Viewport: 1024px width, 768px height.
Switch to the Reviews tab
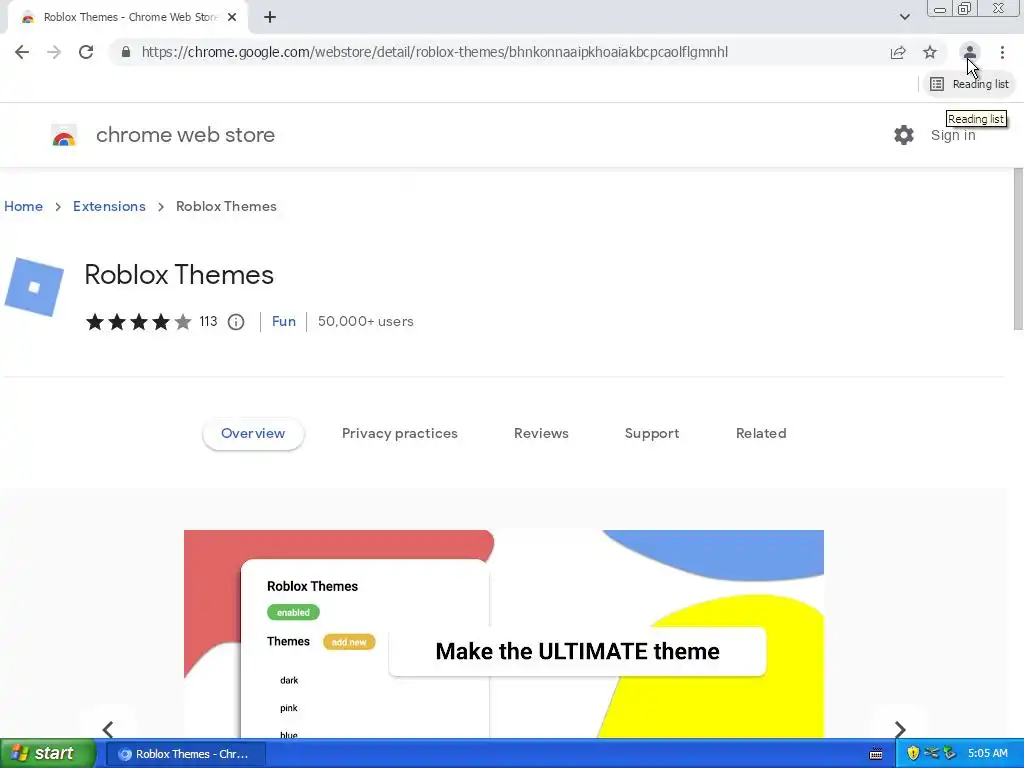click(541, 434)
